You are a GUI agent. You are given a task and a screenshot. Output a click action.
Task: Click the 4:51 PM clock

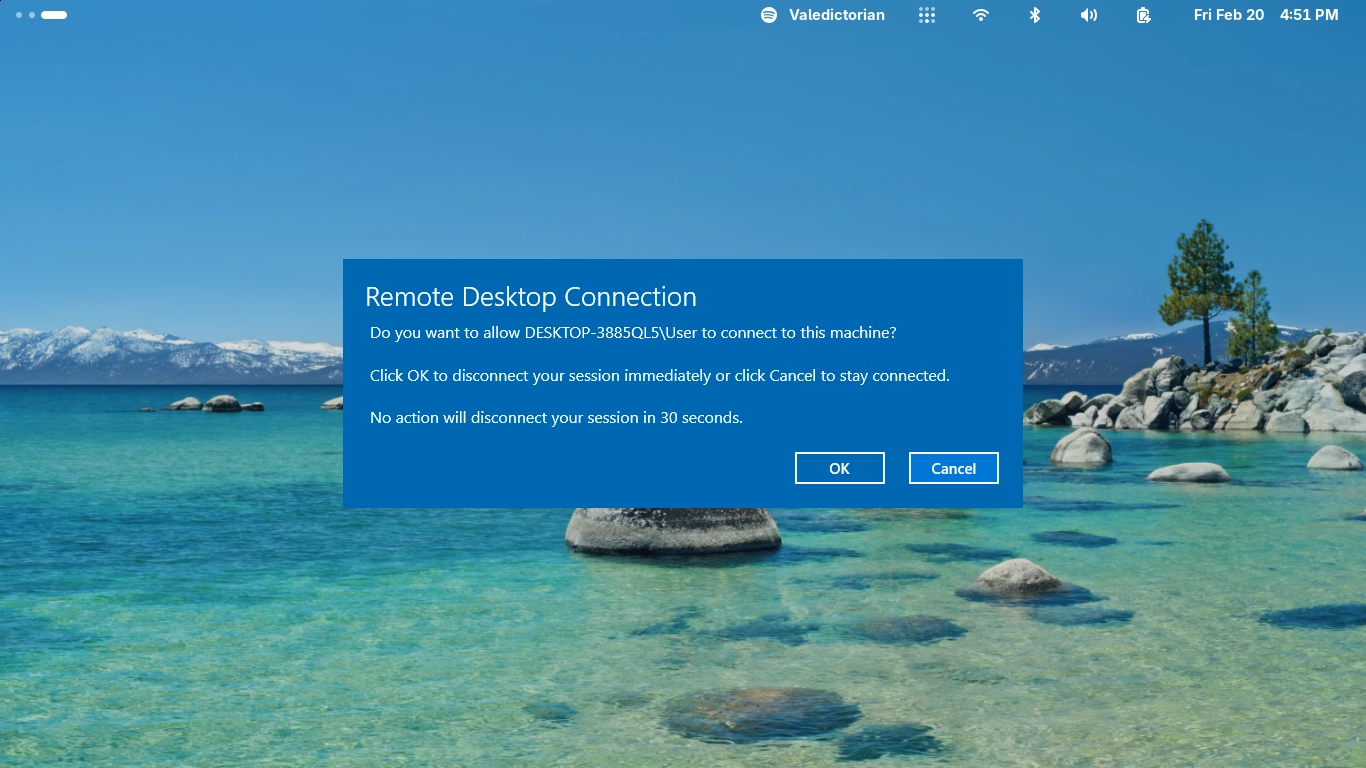click(x=1309, y=15)
